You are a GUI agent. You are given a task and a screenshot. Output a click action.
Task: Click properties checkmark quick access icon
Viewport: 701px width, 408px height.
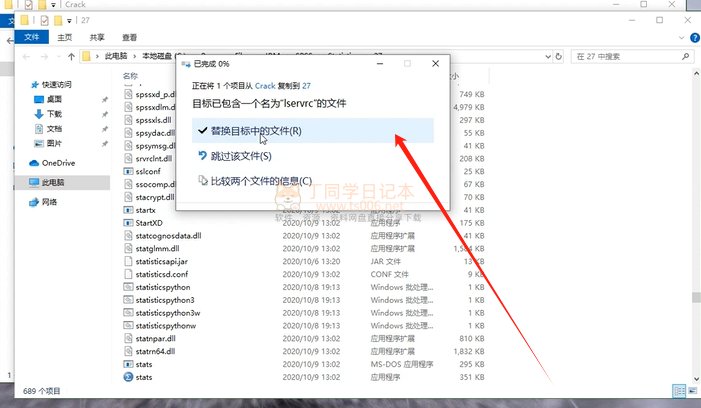44,21
